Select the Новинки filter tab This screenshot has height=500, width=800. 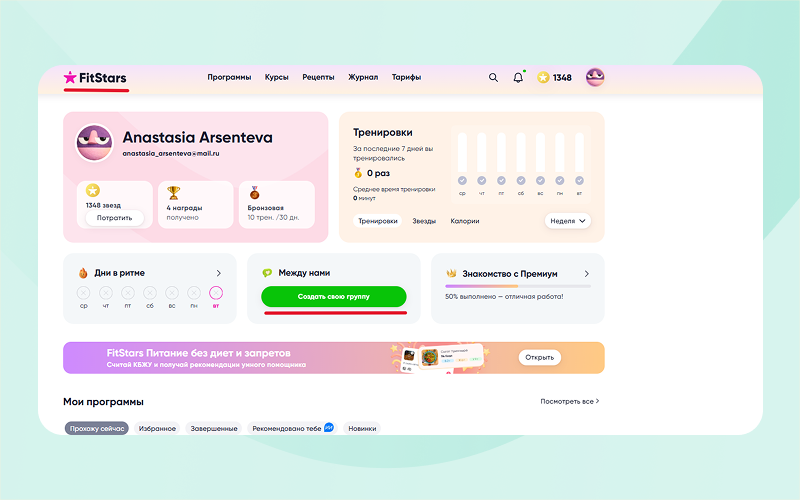click(362, 429)
